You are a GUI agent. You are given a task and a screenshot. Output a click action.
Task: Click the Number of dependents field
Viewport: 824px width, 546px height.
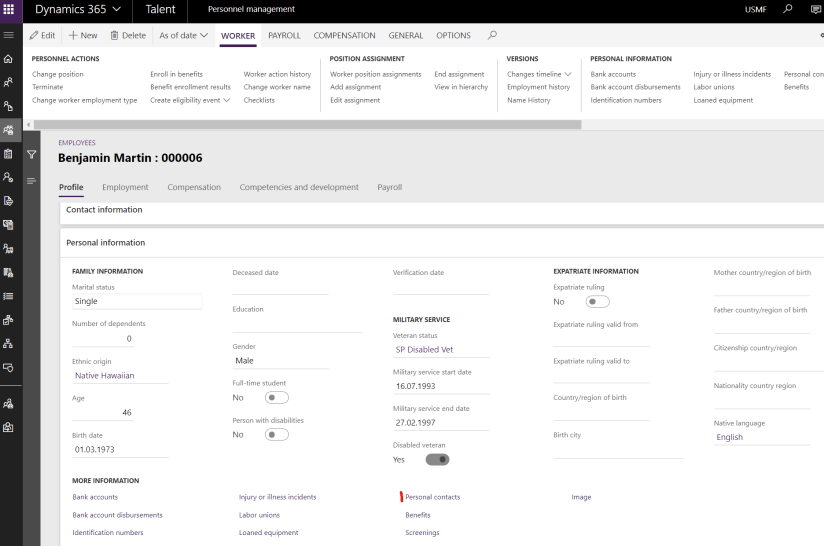(x=102, y=339)
